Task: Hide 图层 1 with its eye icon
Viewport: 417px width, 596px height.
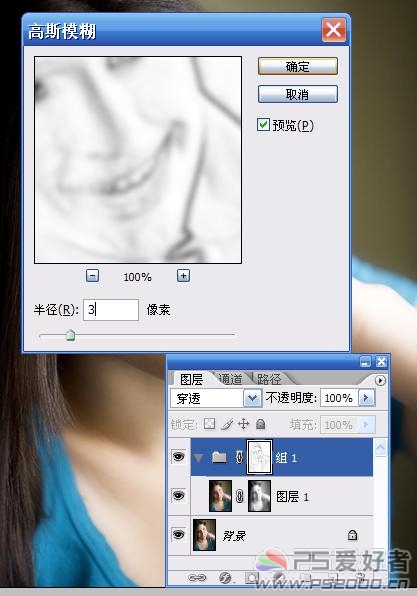Action: pos(179,496)
